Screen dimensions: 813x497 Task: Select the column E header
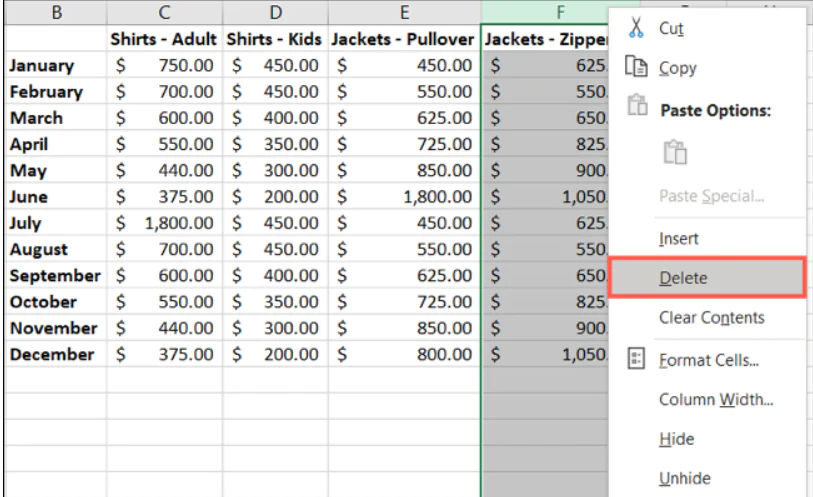pyautogui.click(x=404, y=12)
